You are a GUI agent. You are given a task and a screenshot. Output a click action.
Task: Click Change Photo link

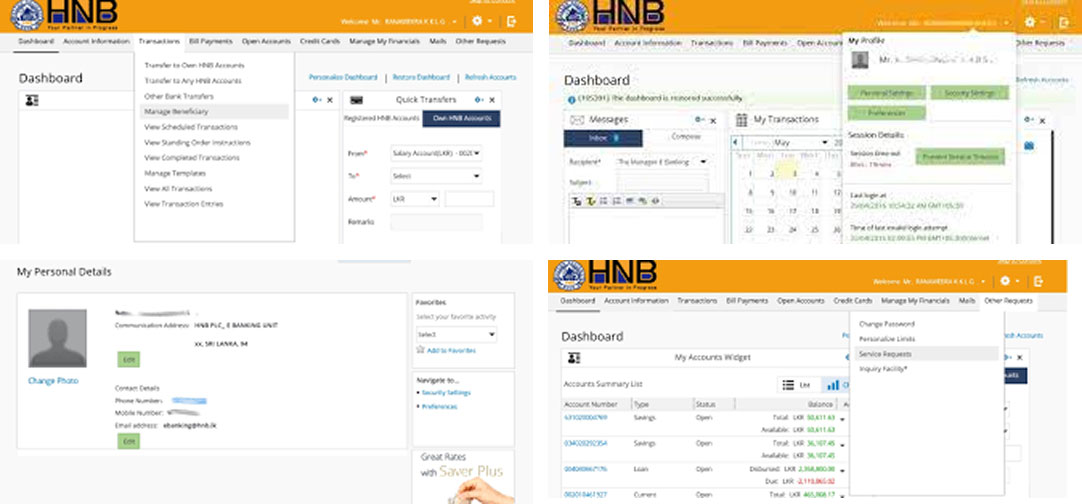click(53, 381)
